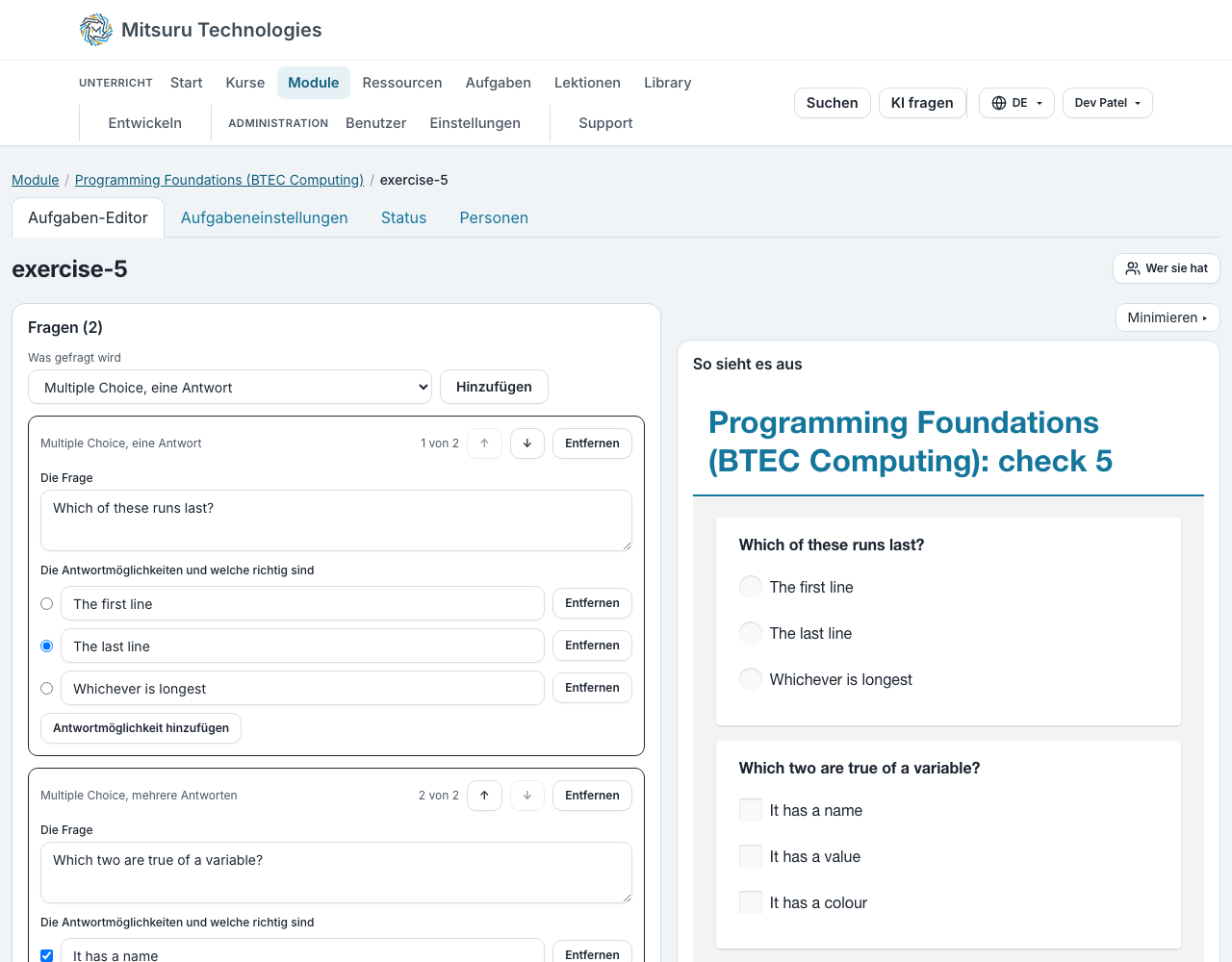Expand the Dev Patel user menu

pyautogui.click(x=1107, y=103)
